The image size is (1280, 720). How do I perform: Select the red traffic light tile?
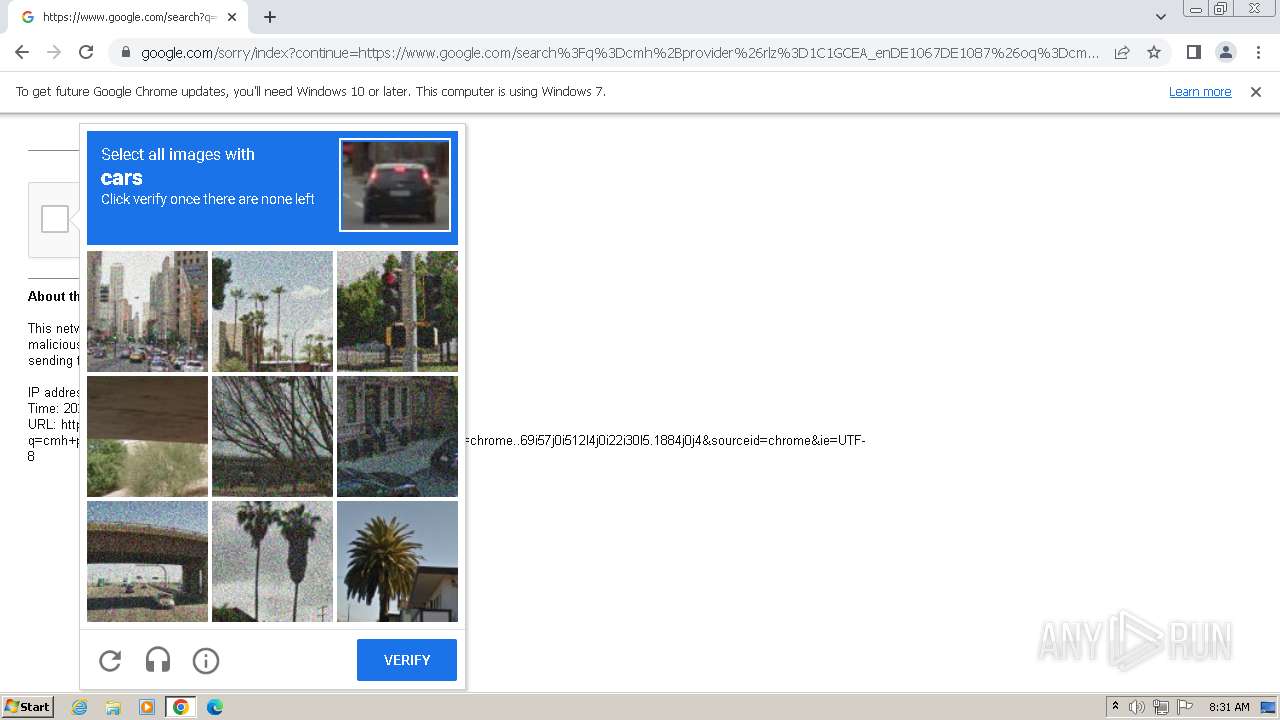(397, 311)
